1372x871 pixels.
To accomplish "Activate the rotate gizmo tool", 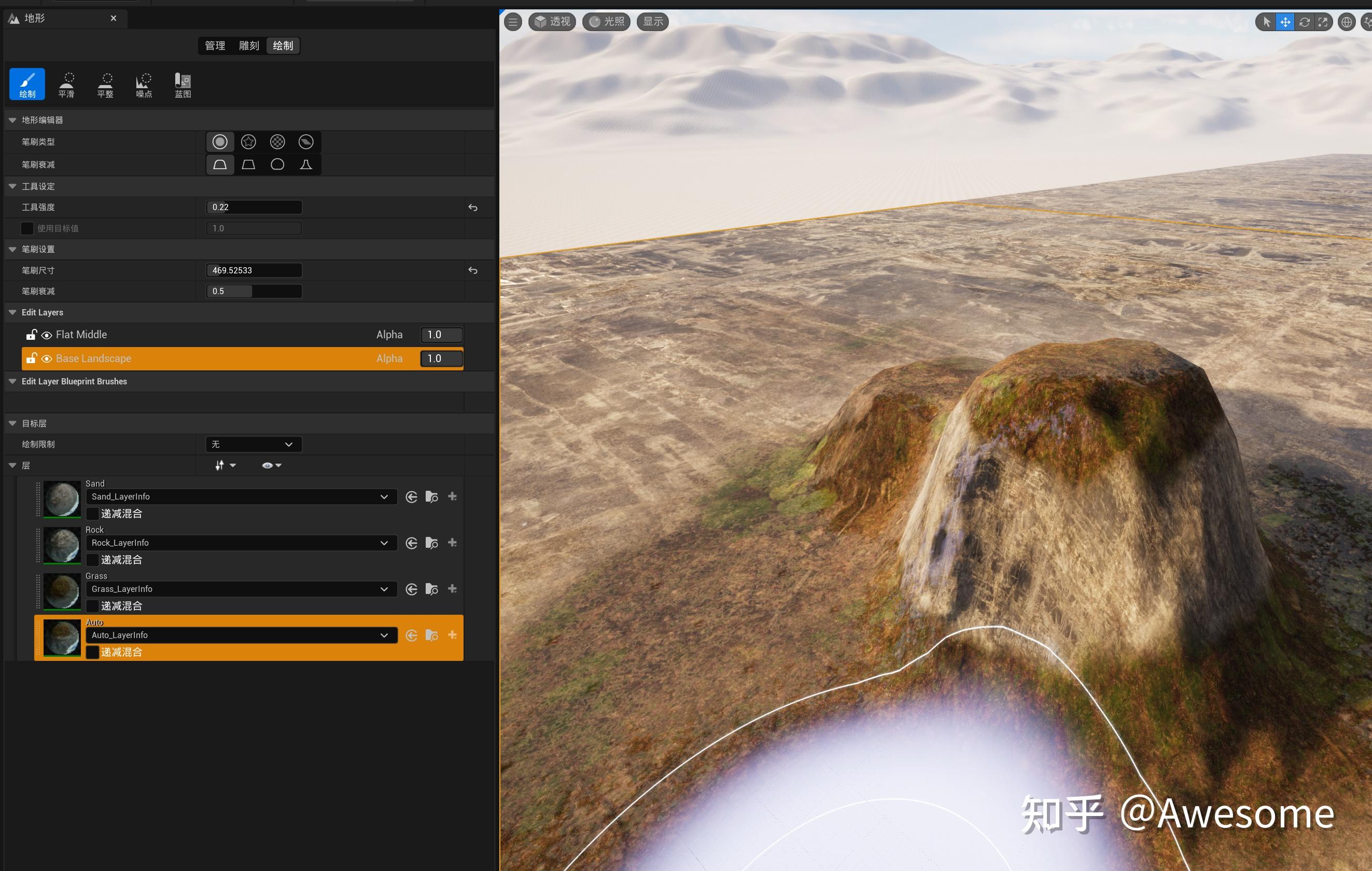I will (1304, 22).
